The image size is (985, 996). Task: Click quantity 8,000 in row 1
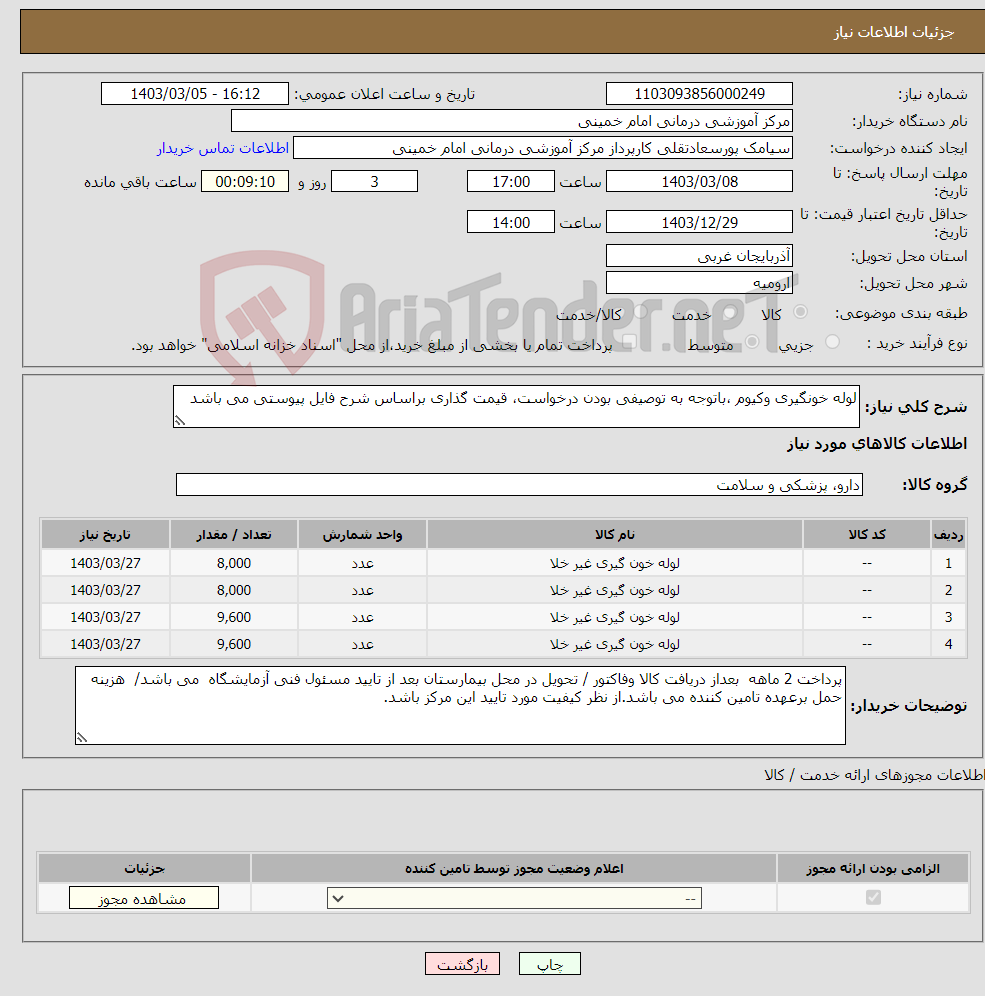pos(234,563)
